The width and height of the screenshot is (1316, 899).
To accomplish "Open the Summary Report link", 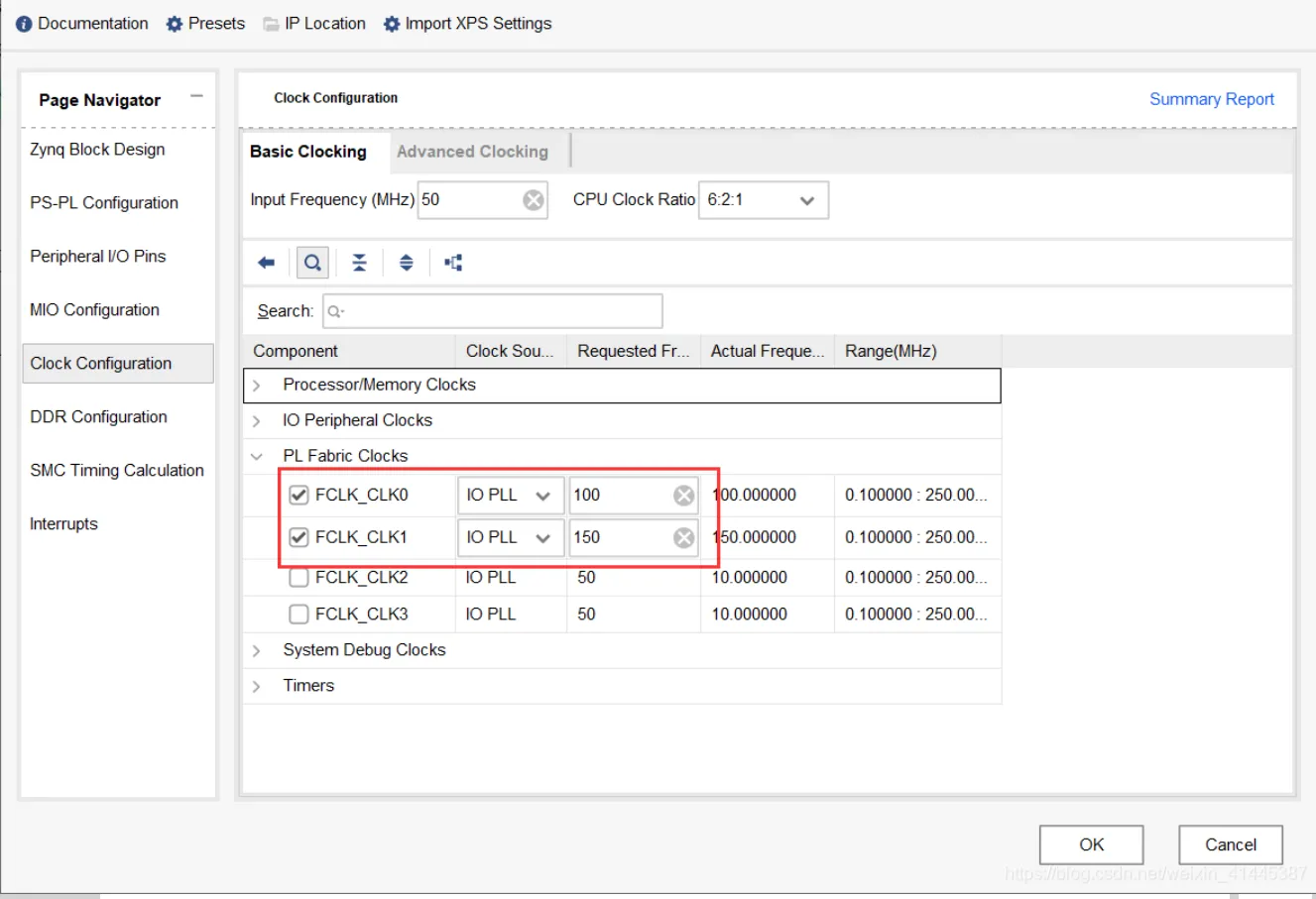I will 1212,99.
